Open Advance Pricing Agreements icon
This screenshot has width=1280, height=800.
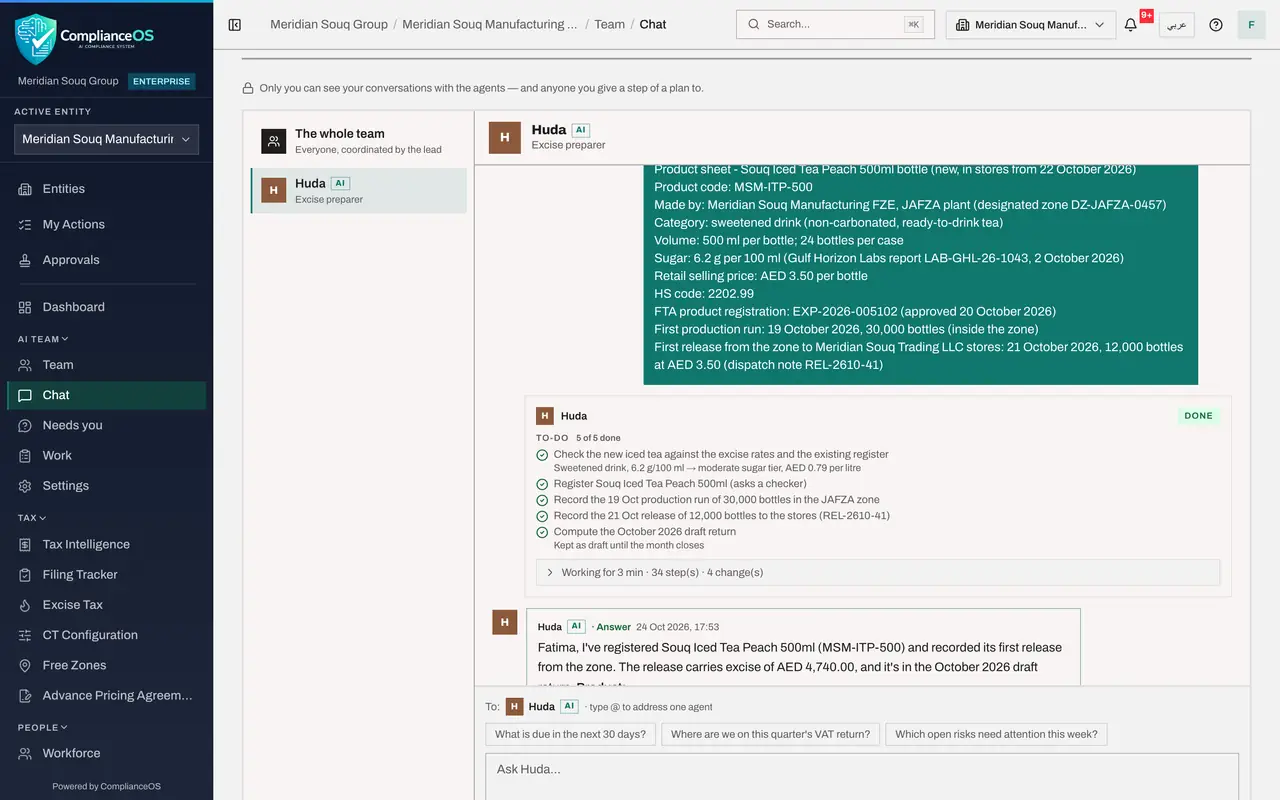[x=25, y=695]
